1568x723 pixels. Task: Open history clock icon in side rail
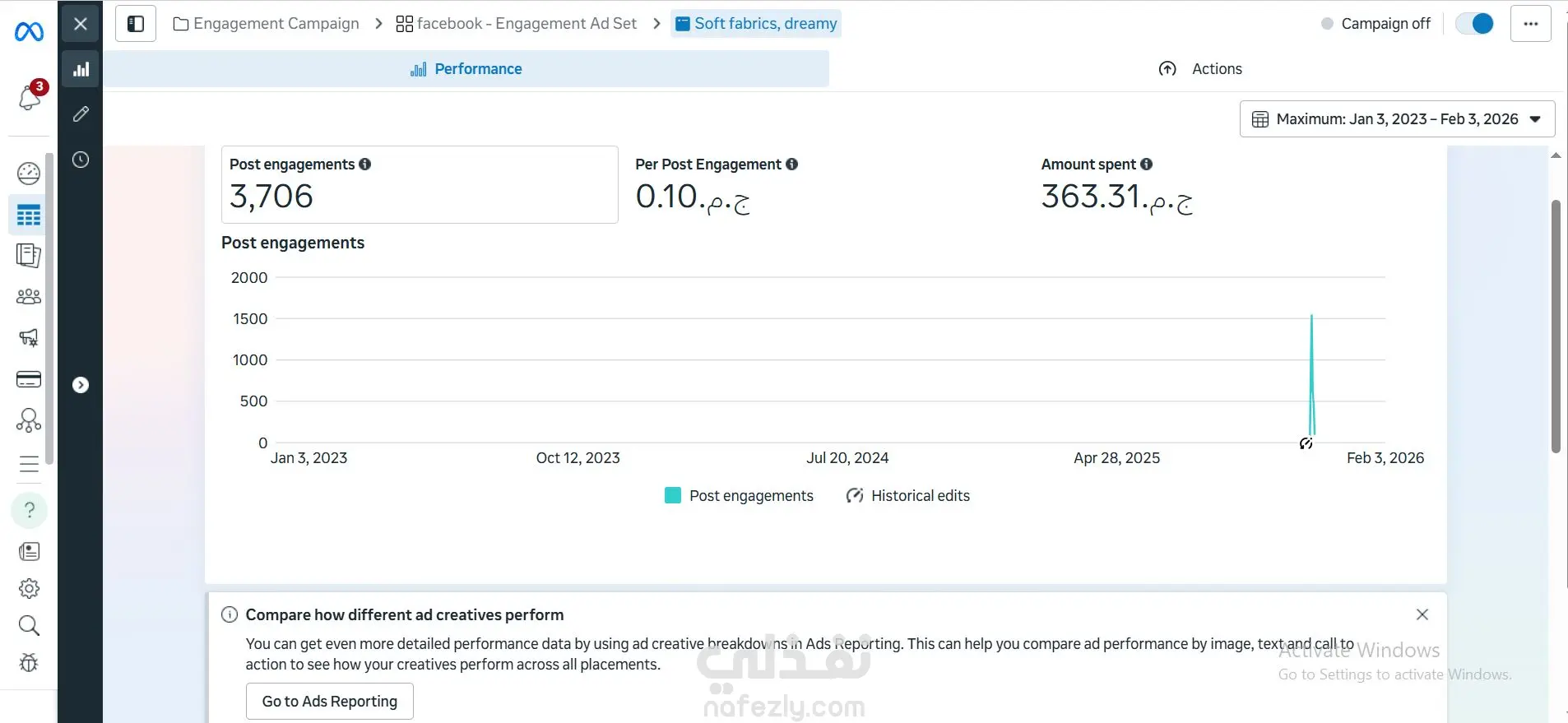[81, 160]
